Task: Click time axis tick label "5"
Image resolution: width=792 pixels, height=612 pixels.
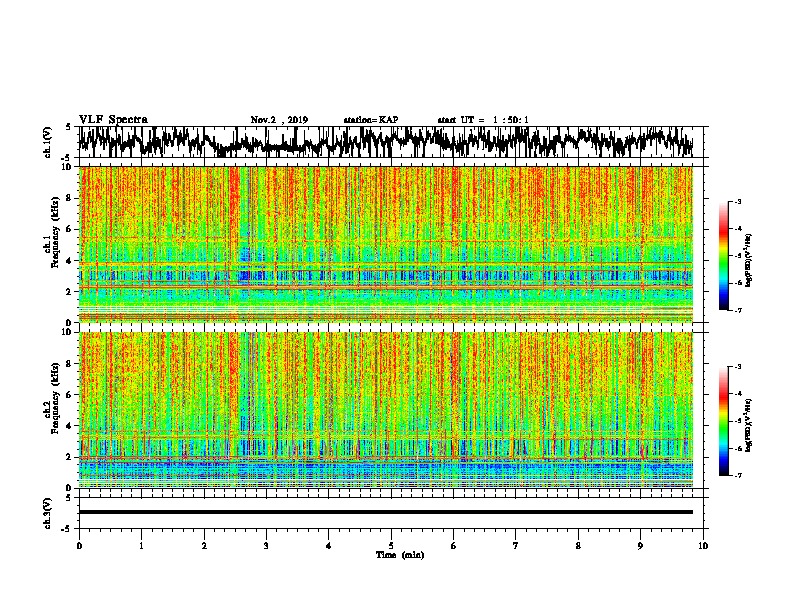Action: 391,546
